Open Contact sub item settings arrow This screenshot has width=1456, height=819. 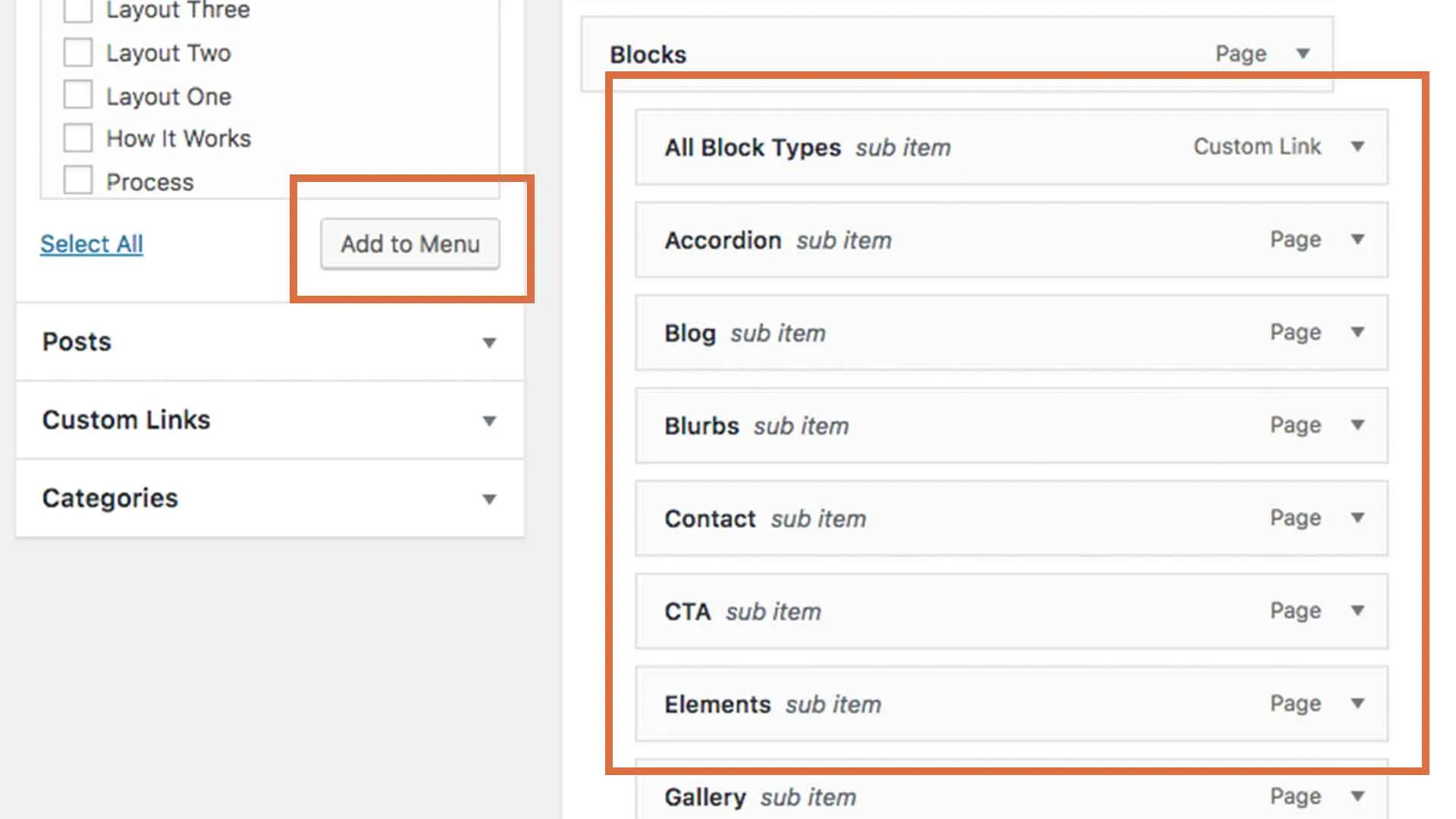tap(1357, 518)
